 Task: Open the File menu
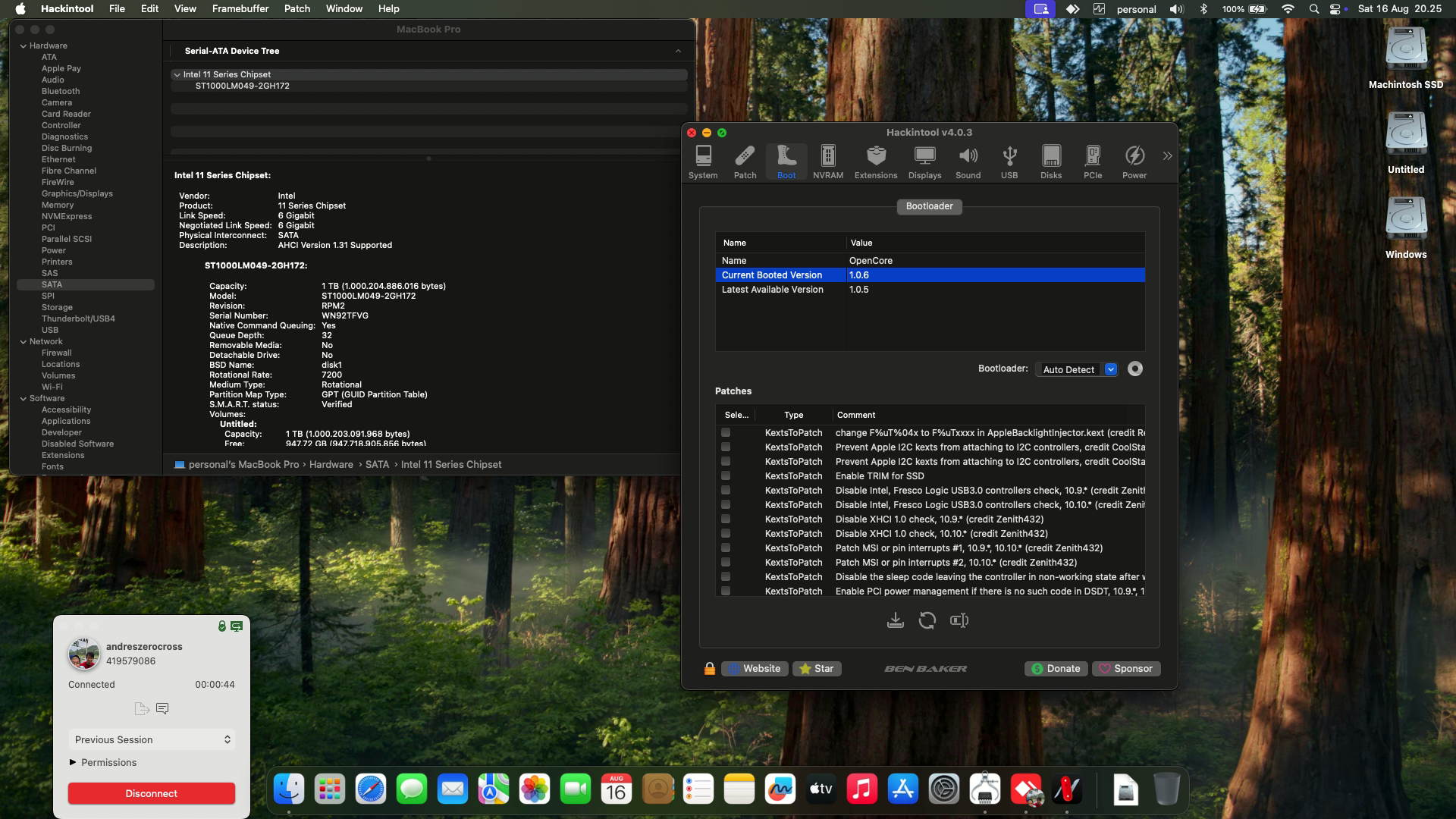coord(117,8)
